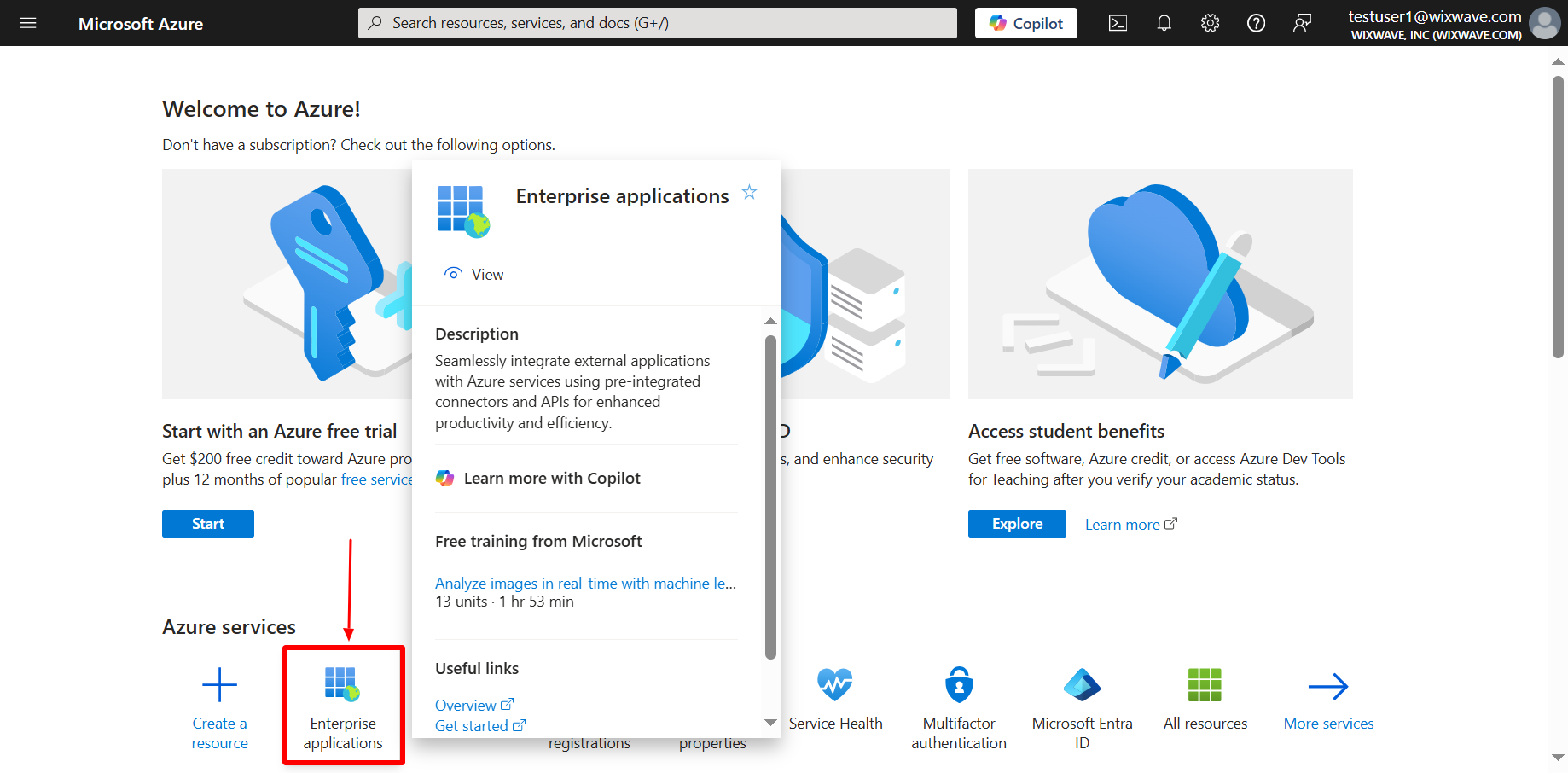The image size is (1568, 773).
Task: Open All resources grid icon
Action: (x=1205, y=684)
